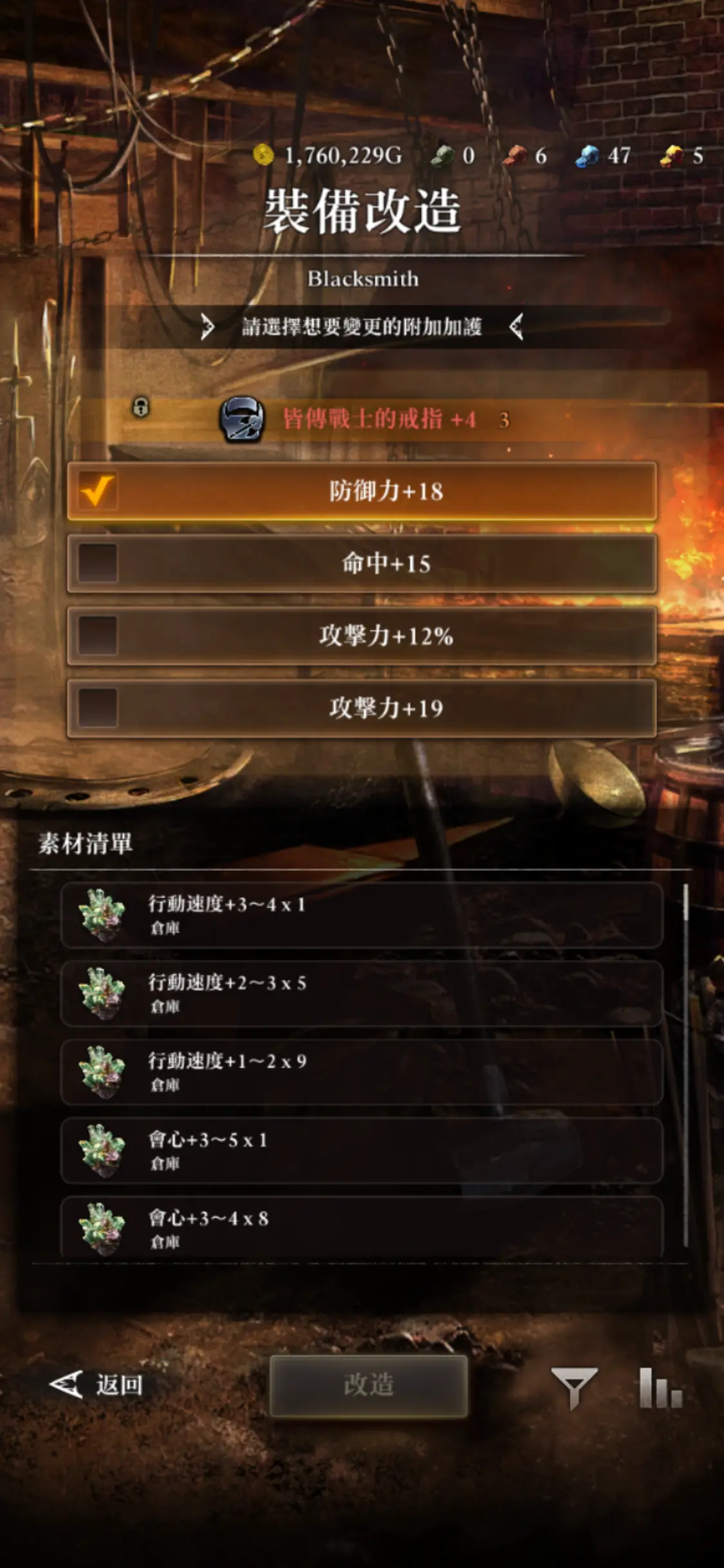Select material 行動速度+3~4 x 1
The height and width of the screenshot is (1568, 724).
pos(362,915)
